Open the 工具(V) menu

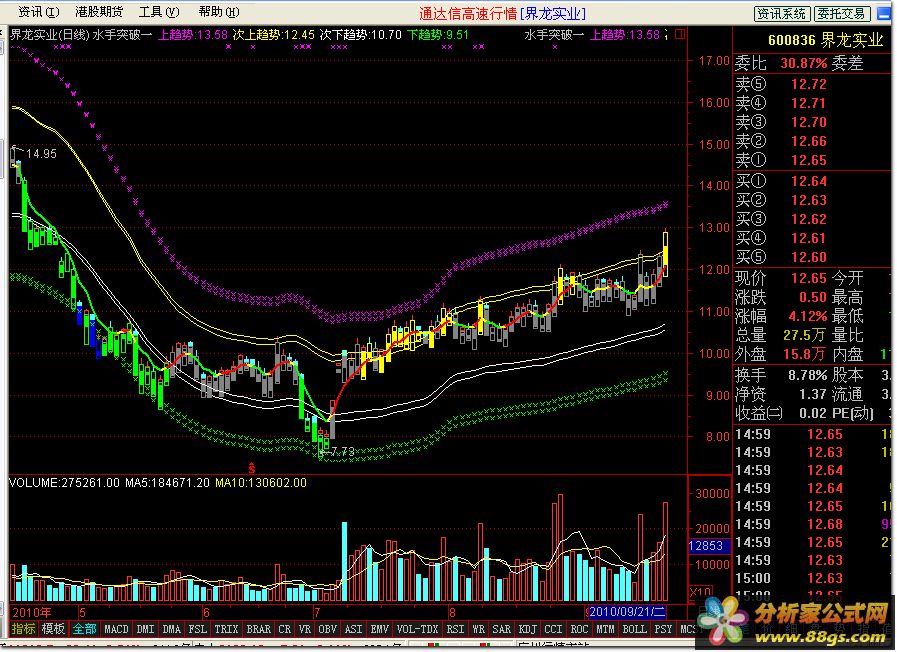(x=158, y=12)
